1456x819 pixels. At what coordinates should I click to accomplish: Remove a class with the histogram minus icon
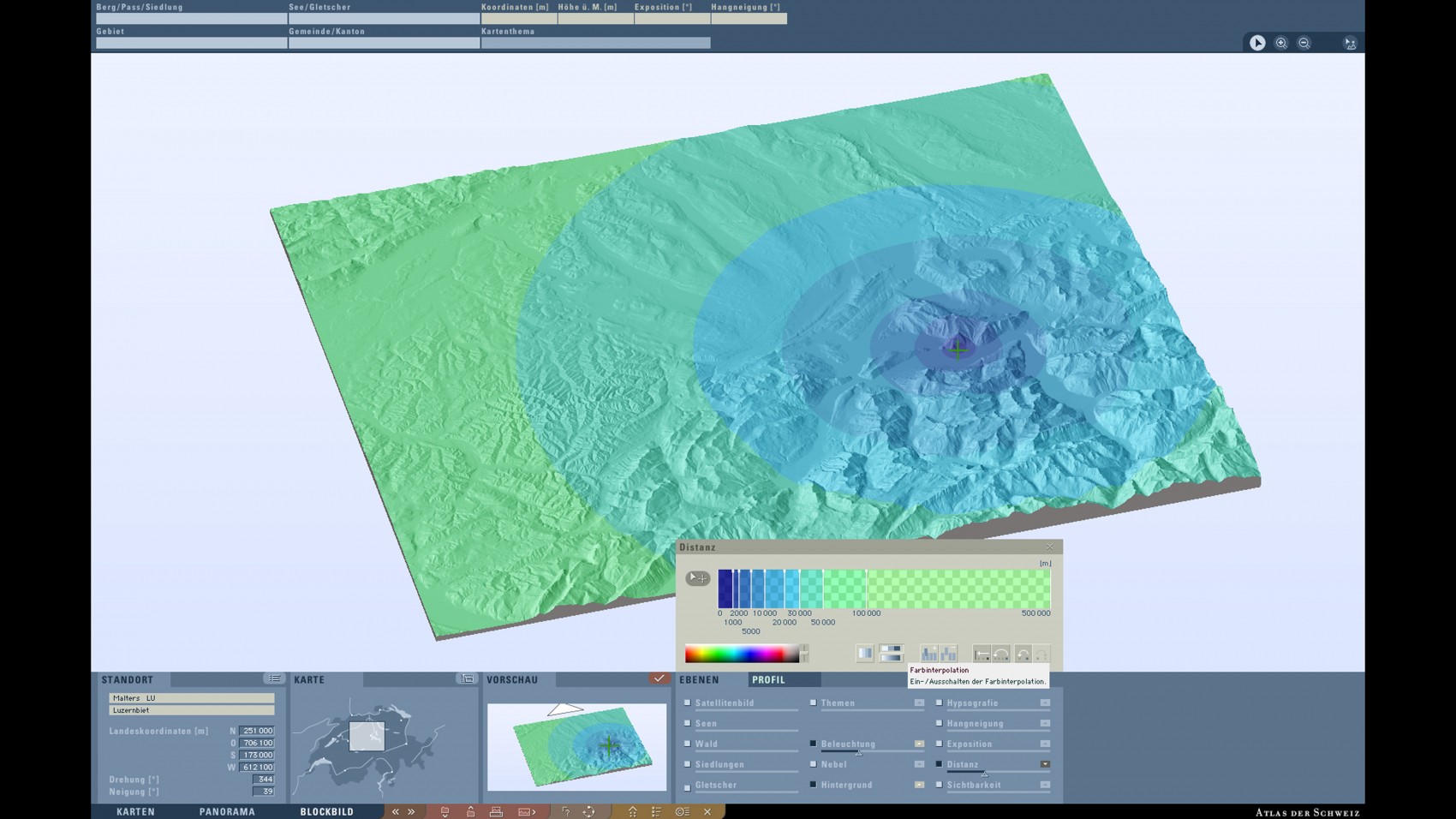pyautogui.click(x=948, y=654)
